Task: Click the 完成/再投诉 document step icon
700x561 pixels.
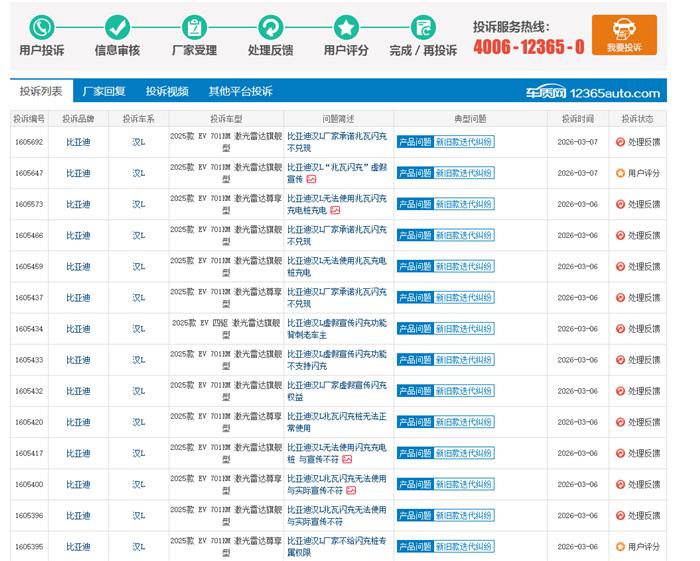Action: tap(423, 27)
